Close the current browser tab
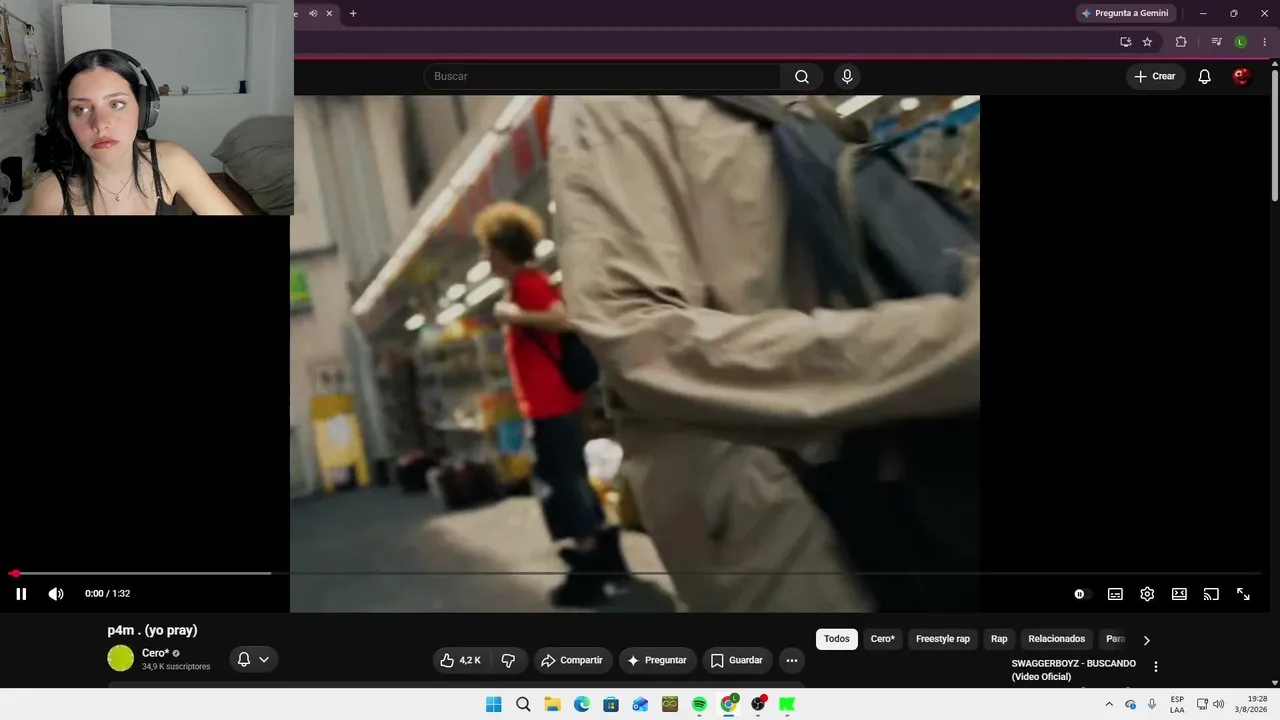The image size is (1280, 720). [329, 13]
